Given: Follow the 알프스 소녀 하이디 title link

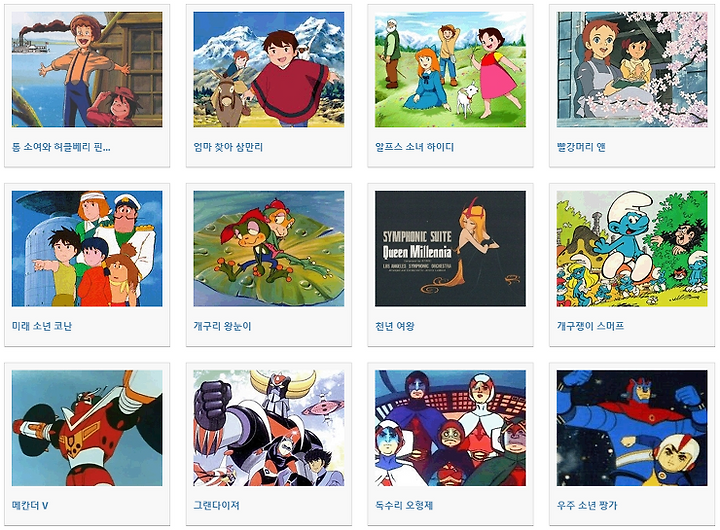Looking at the screenshot, I should [414, 147].
